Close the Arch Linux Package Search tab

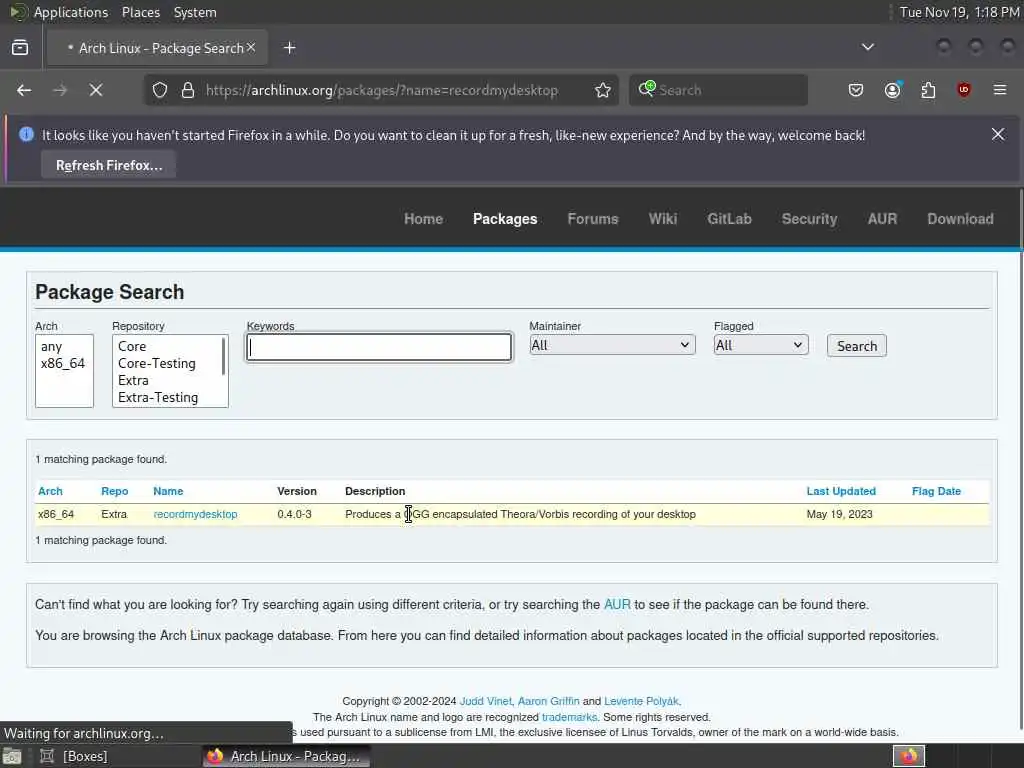click(251, 47)
